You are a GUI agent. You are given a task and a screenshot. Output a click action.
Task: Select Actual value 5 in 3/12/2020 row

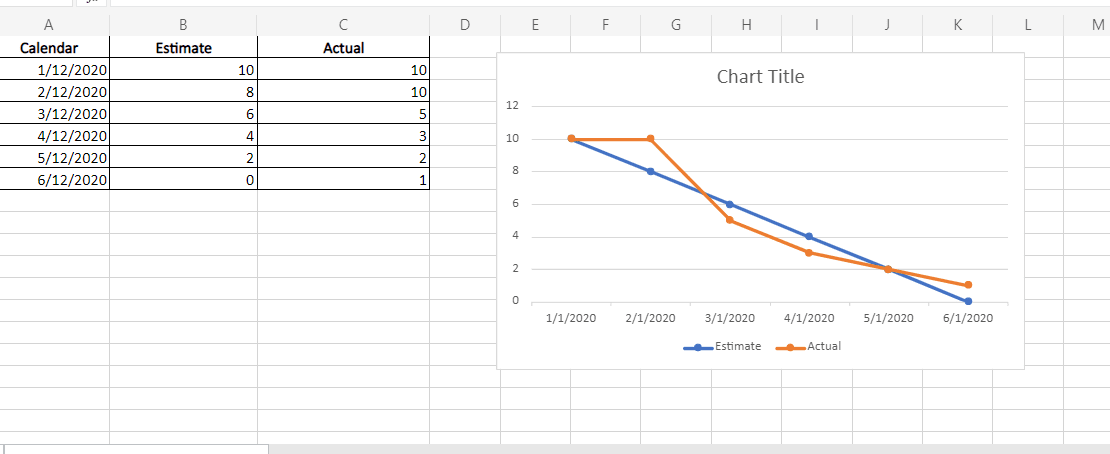tap(343, 113)
